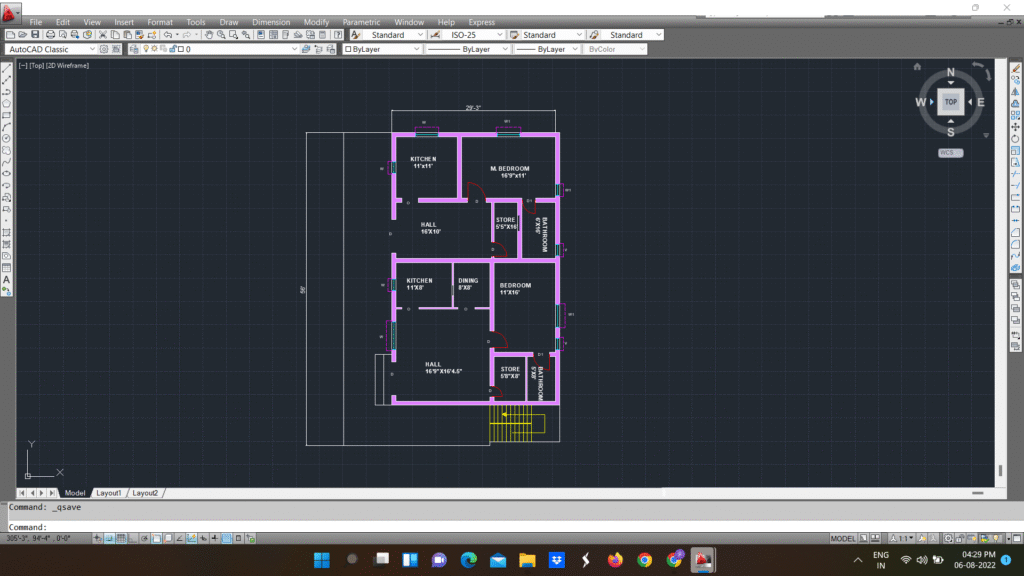Toggle Show/Hide Lineweight in the status bar
The image size is (1024, 576).
215,539
